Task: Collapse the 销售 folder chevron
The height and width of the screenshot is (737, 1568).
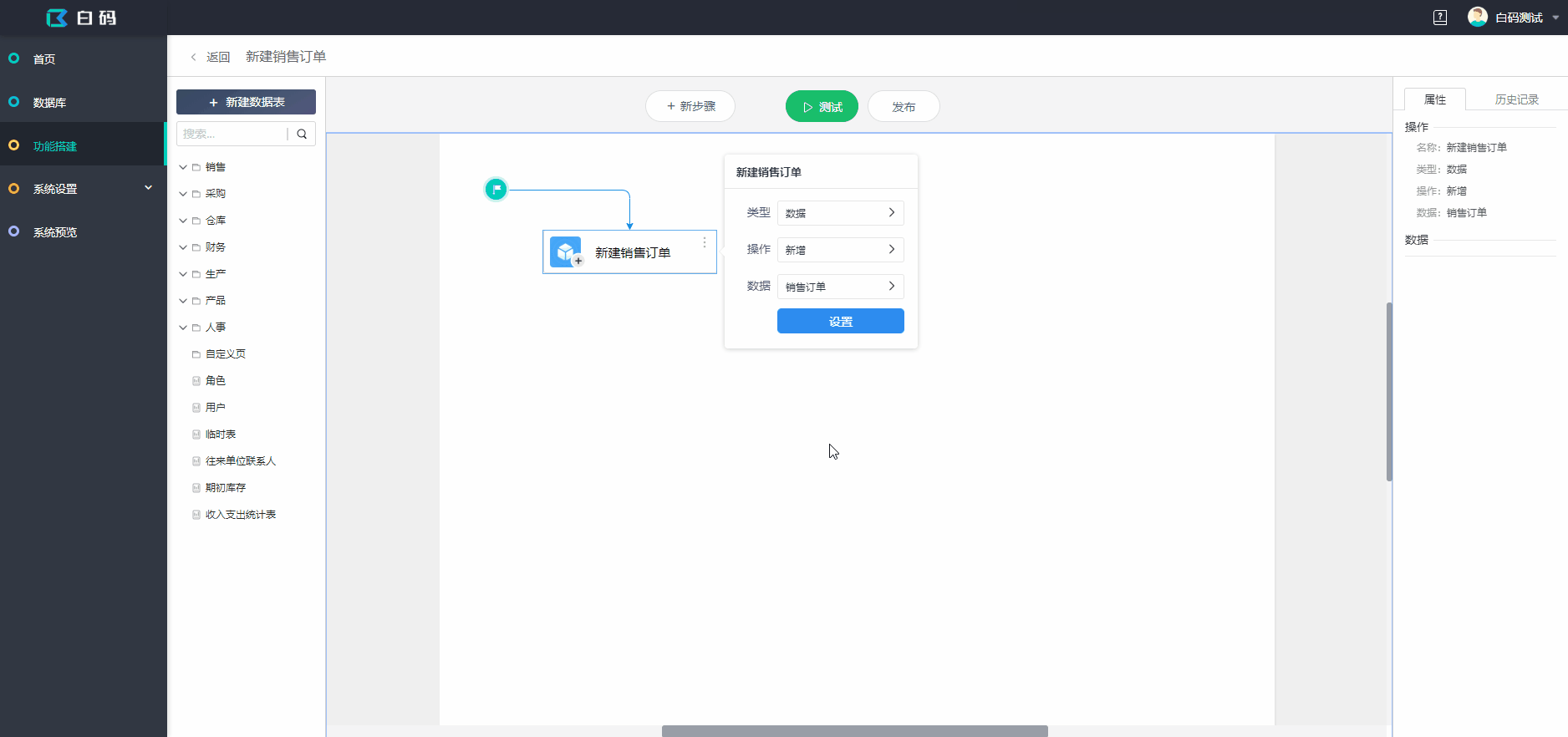Action: 183,167
